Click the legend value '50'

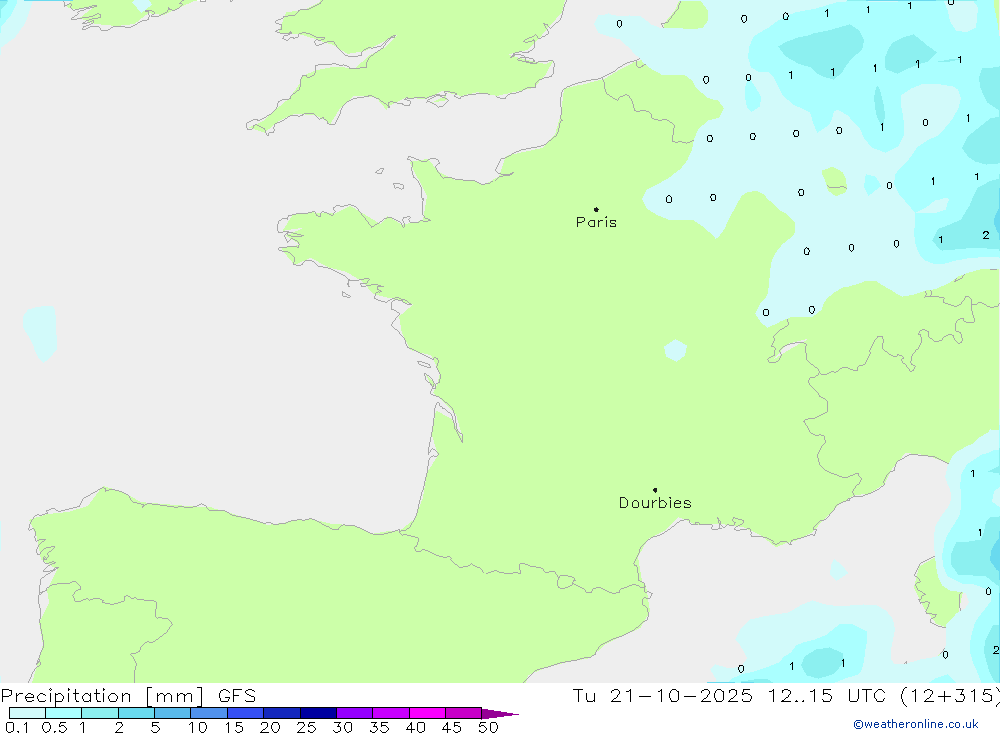488,727
